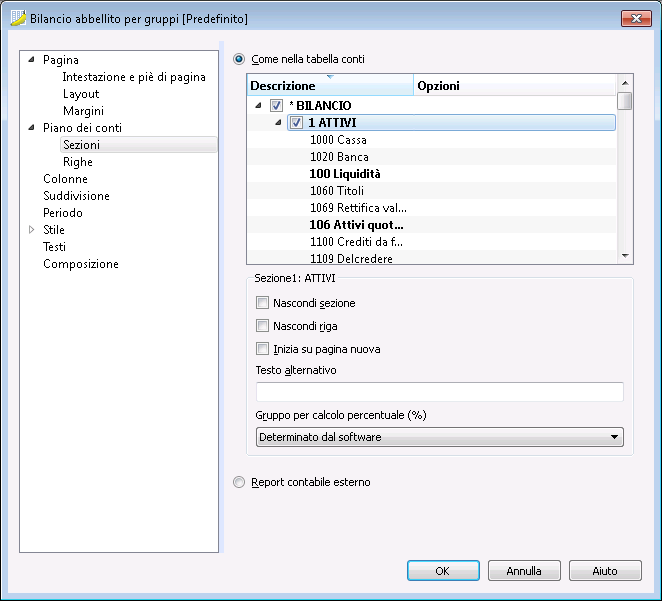Confirm with the OK button
The width and height of the screenshot is (662, 601).
(x=443, y=571)
